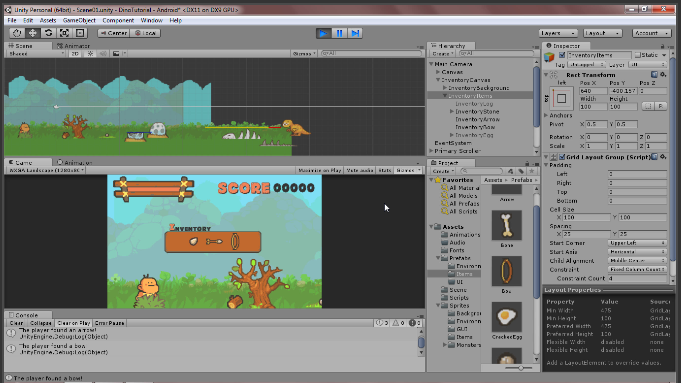Click blueprint mode button in Rect Transform
Image resolution: width=681 pixels, height=383 pixels.
pyautogui.click(x=648, y=106)
